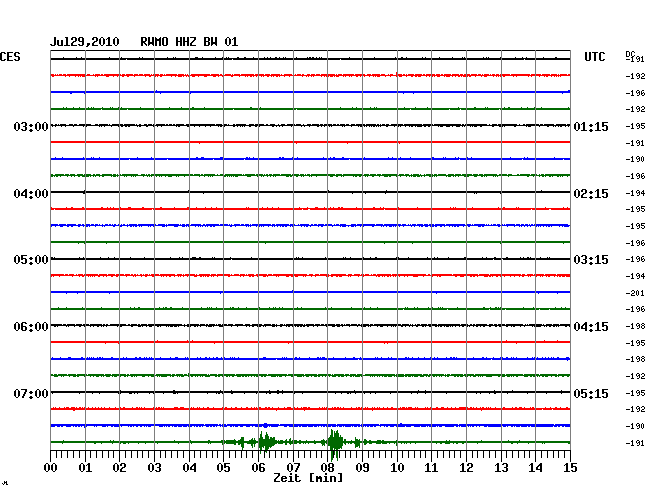Viewport: 650px width, 494px height.
Task: Select minute 01 on the time axis
Action: click(85, 467)
